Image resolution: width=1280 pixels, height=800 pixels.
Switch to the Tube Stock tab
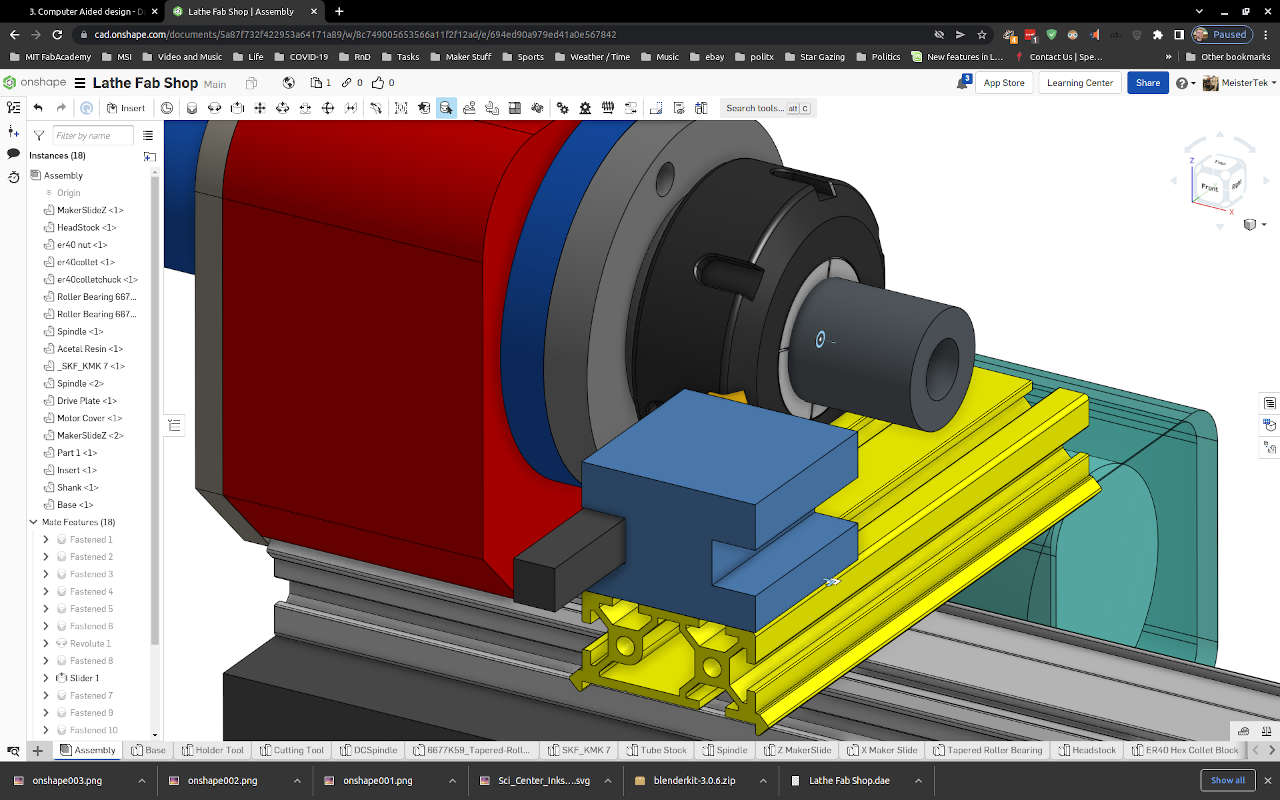pyautogui.click(x=657, y=750)
